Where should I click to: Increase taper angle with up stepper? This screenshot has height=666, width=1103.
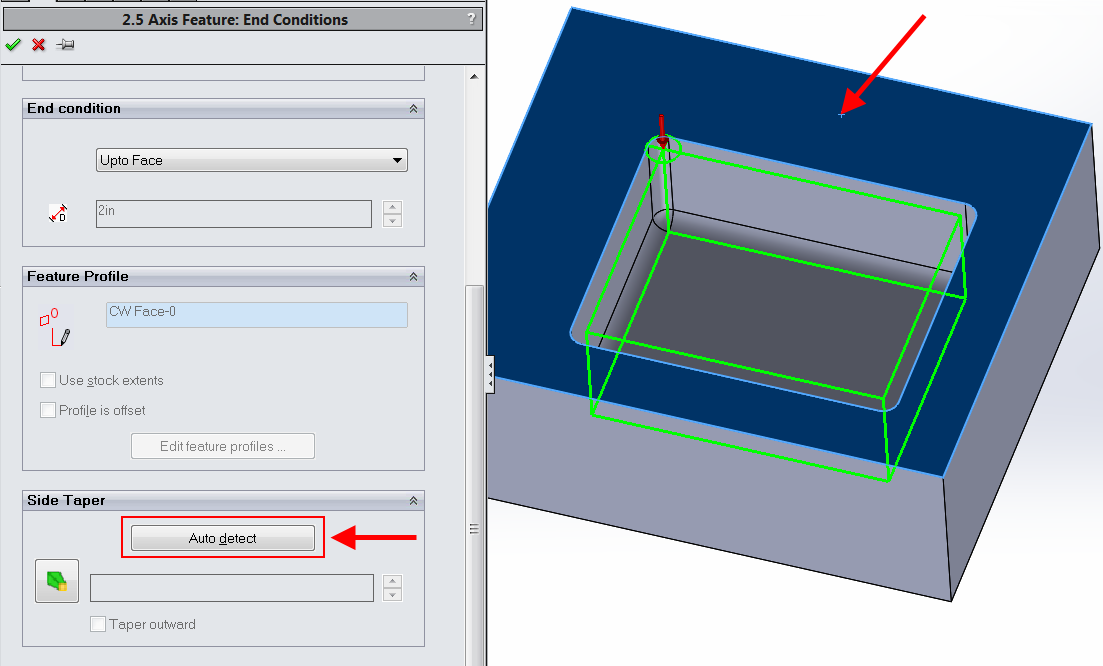(x=393, y=581)
